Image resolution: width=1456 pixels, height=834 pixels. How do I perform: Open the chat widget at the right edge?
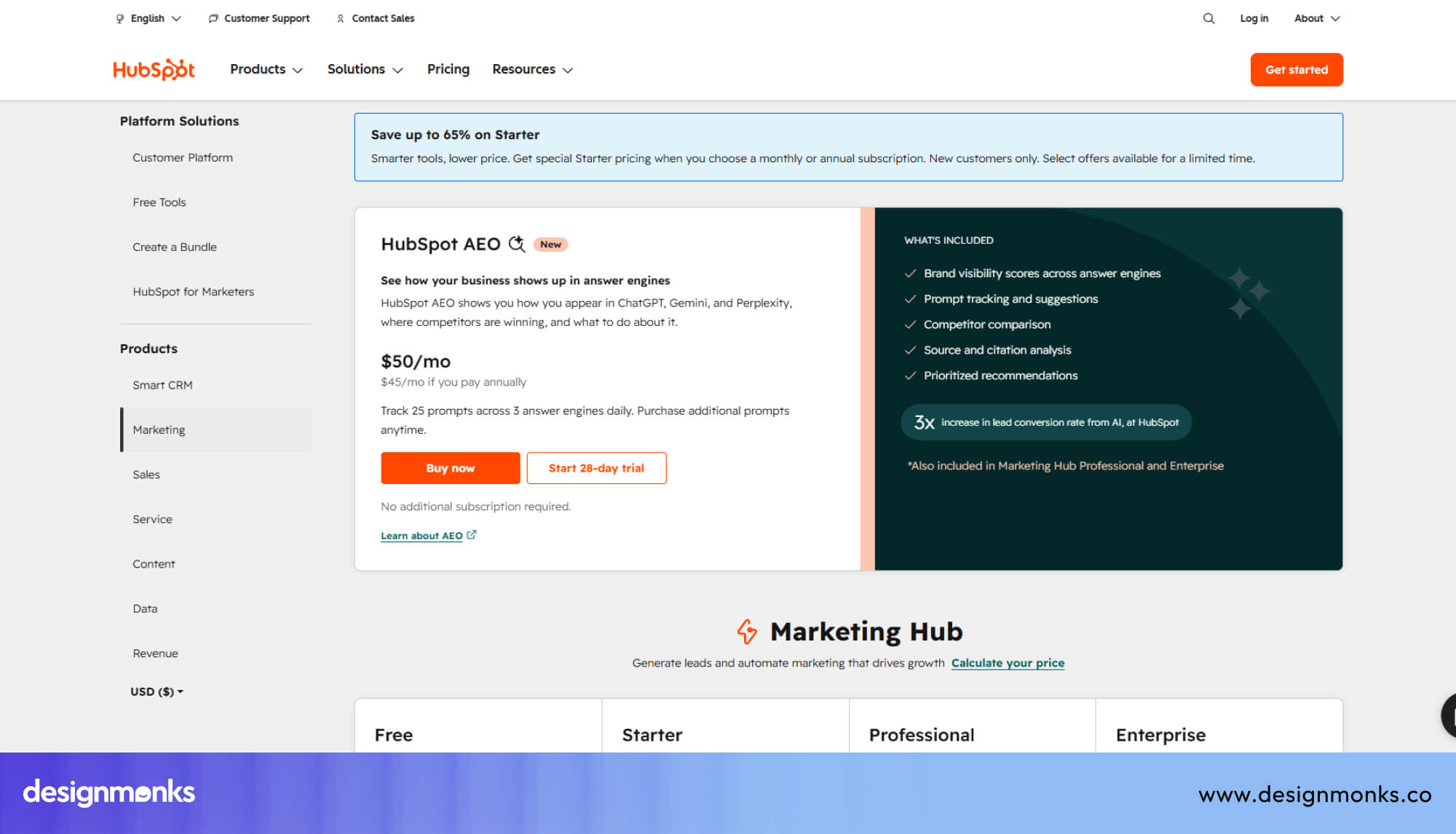pos(1449,715)
